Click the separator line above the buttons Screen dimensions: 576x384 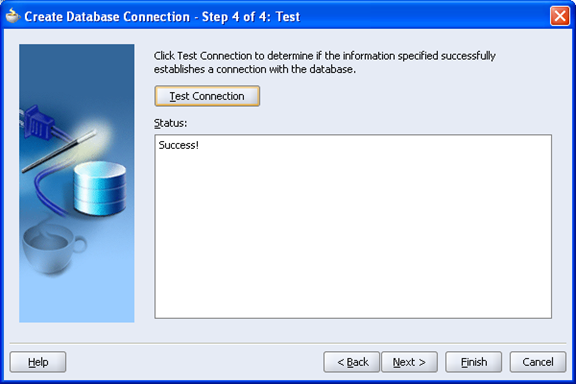tap(288, 344)
